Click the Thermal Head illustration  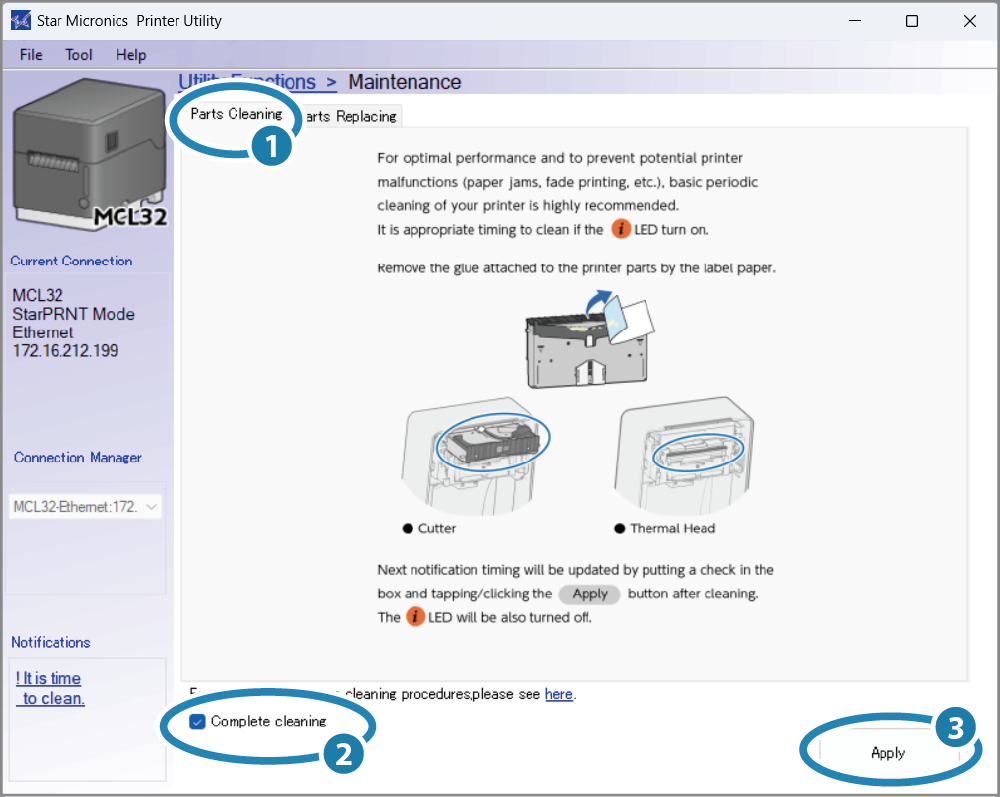[684, 455]
